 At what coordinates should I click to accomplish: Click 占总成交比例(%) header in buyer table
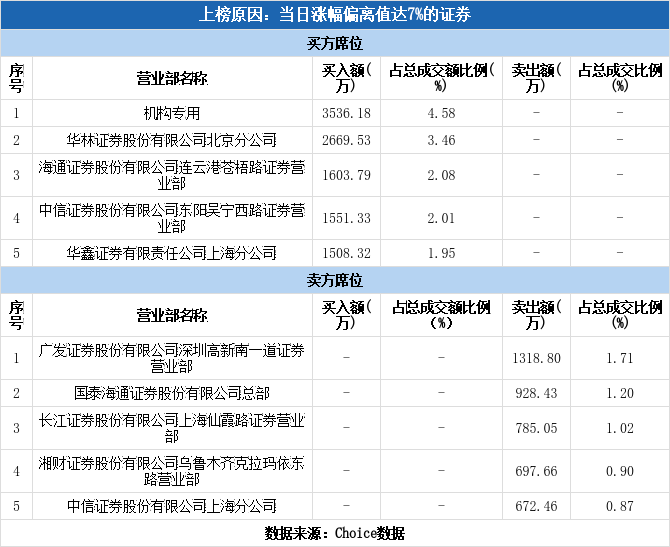620,78
